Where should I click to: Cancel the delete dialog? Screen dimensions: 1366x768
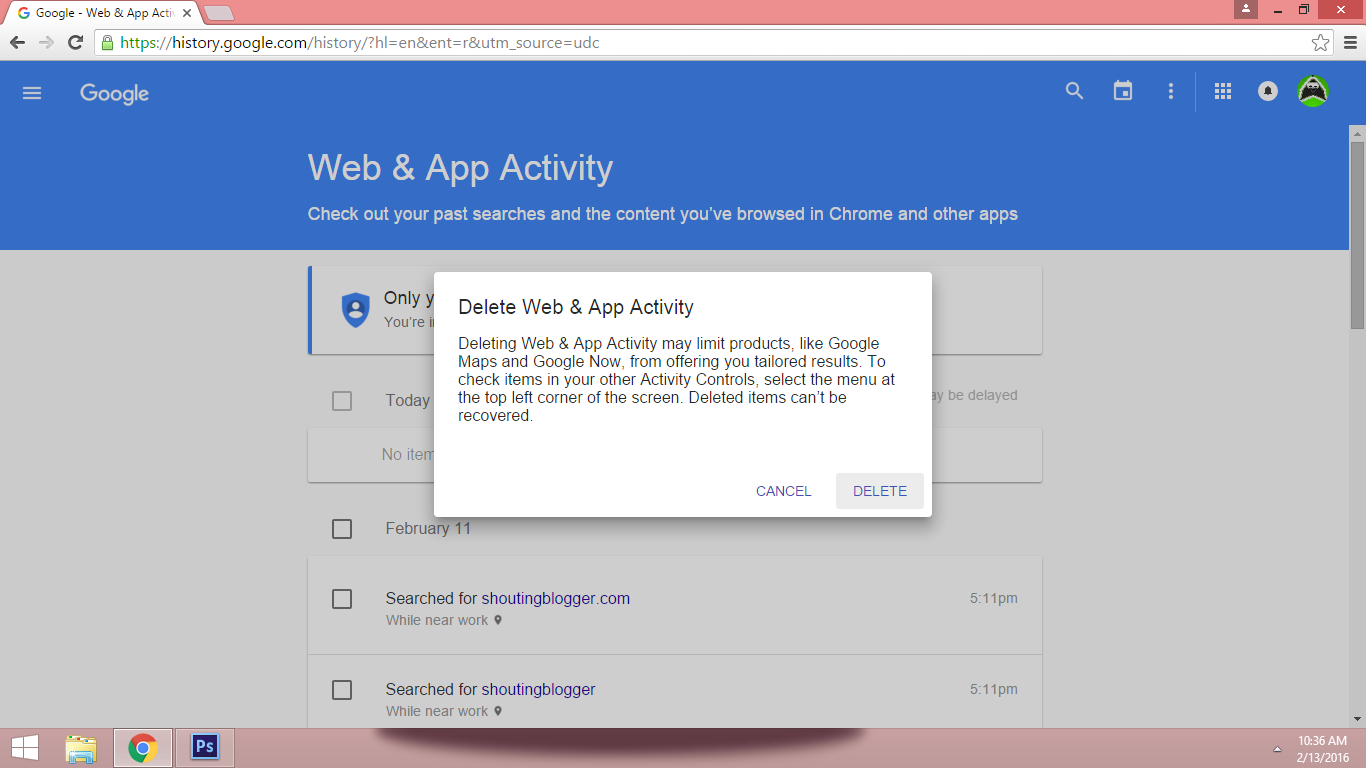pos(783,491)
